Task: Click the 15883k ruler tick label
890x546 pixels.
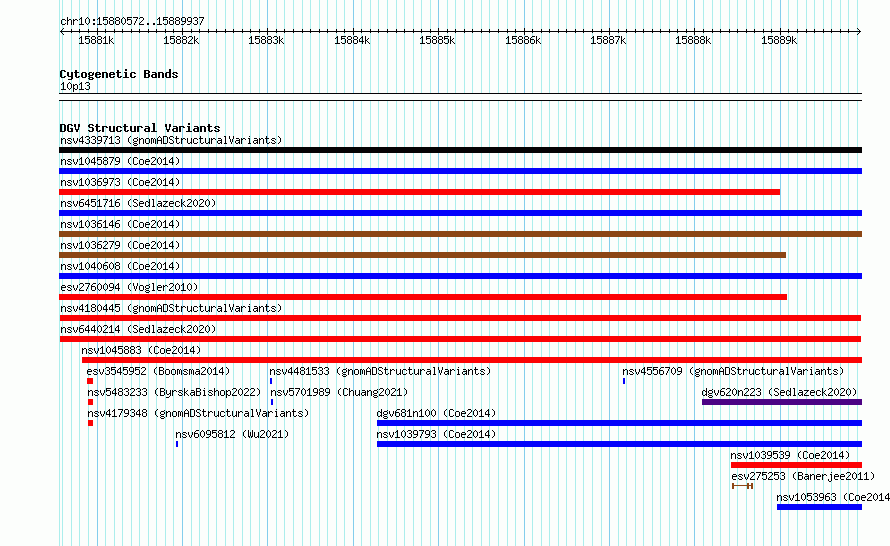Action: [x=266, y=40]
